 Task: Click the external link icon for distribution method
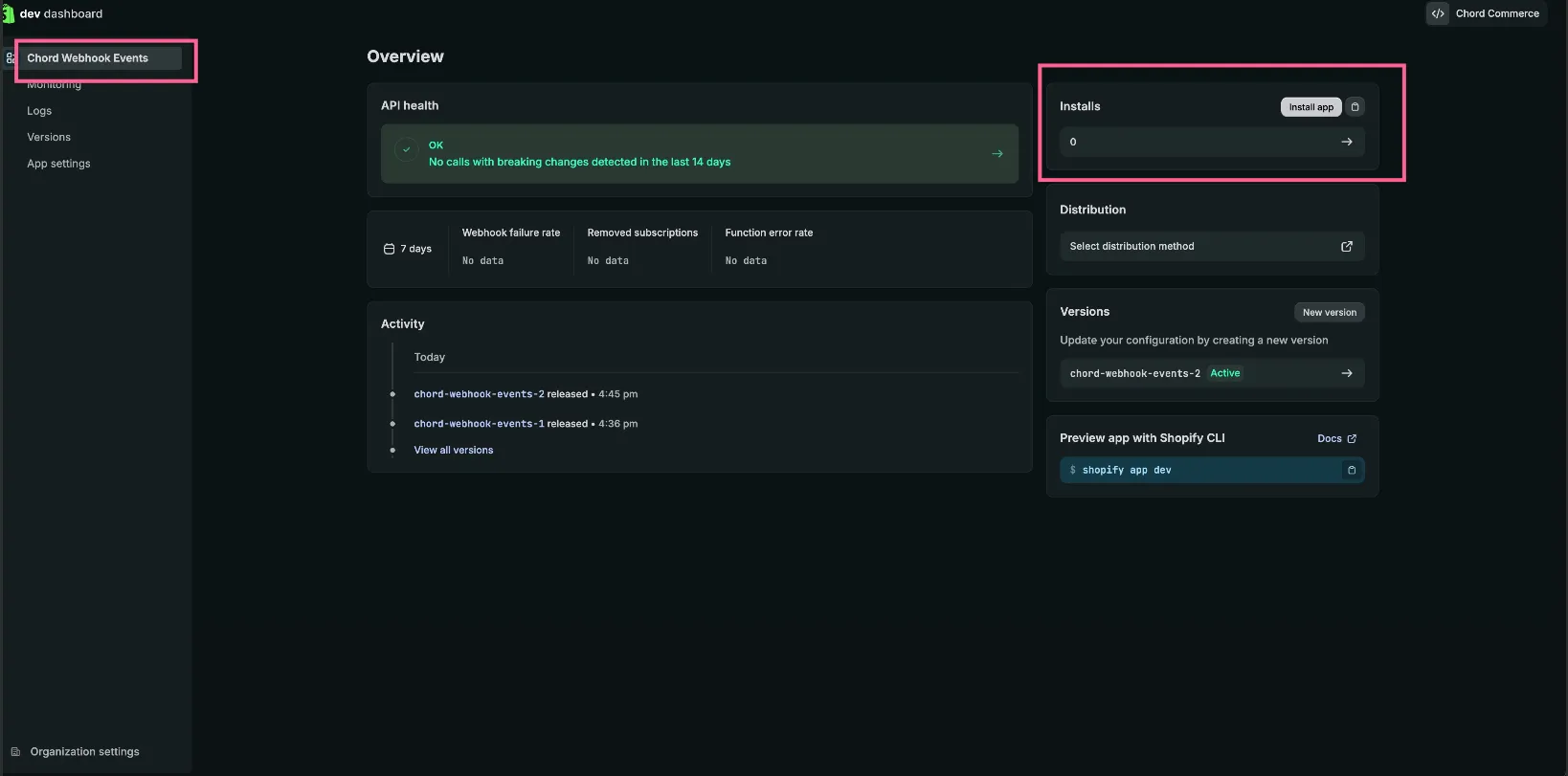click(x=1347, y=246)
